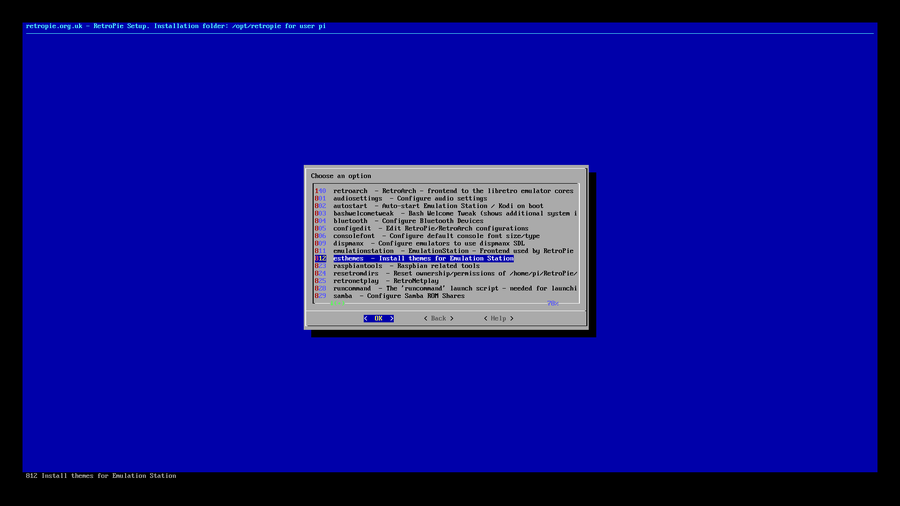Viewport: 900px width, 506px height.
Task: Select 806 consolefont option
Action: (427, 236)
